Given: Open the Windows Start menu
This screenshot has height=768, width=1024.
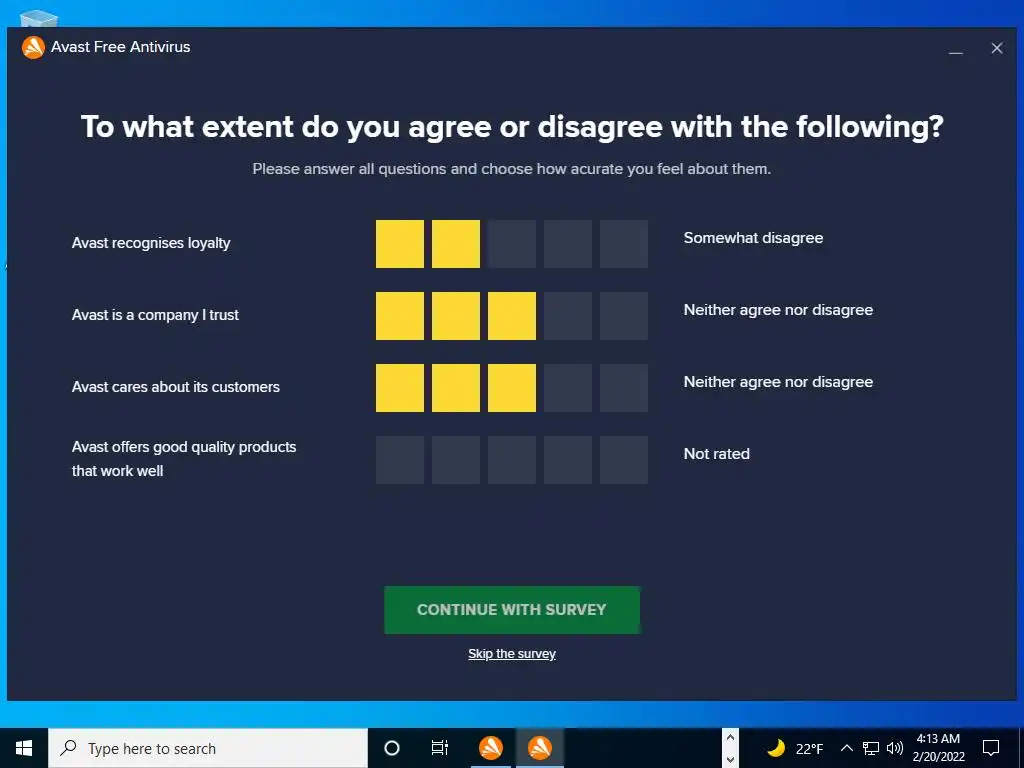Looking at the screenshot, I should tap(24, 748).
